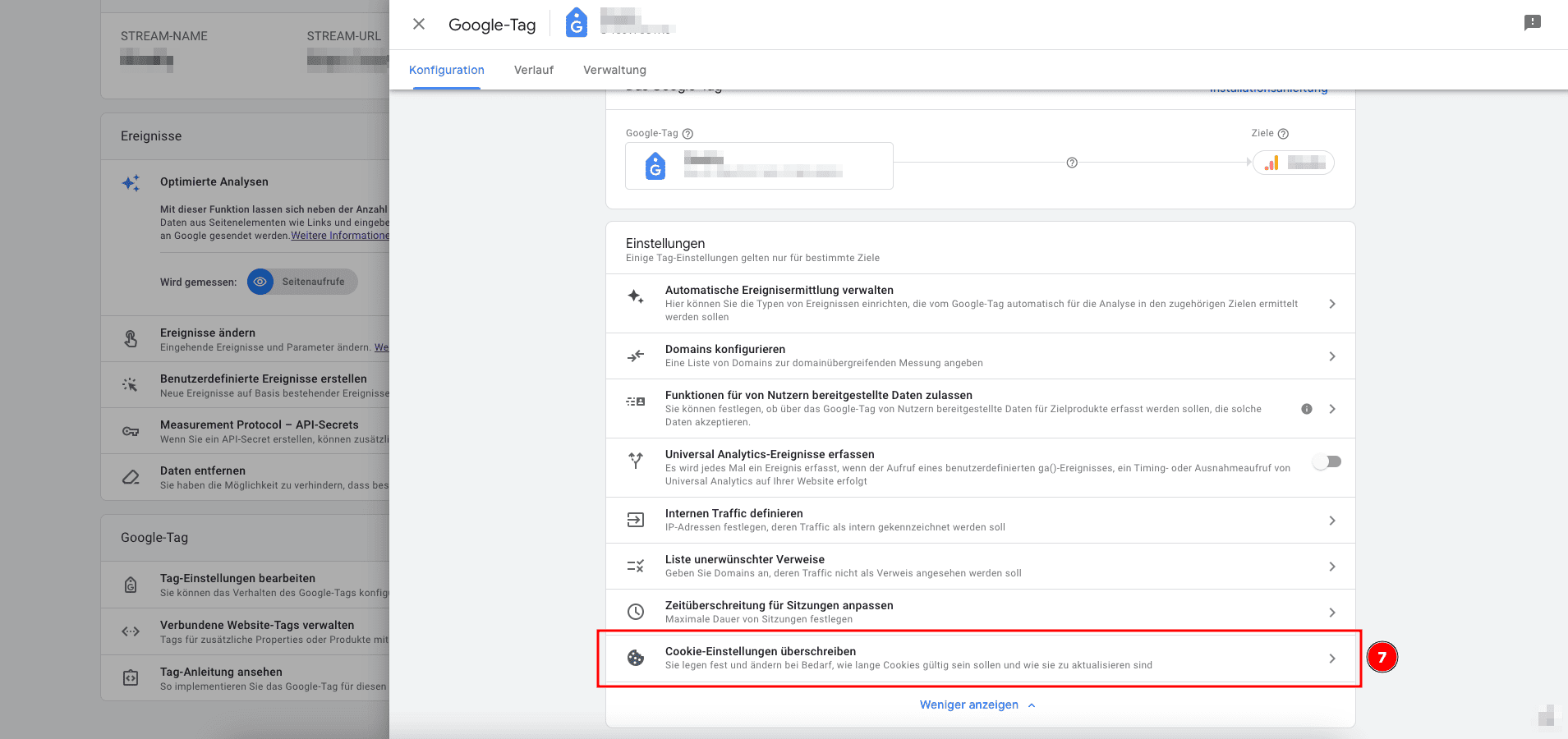1568x739 pixels.
Task: Click the cookie icon for Cookie-Einstellungen
Action: tap(636, 658)
